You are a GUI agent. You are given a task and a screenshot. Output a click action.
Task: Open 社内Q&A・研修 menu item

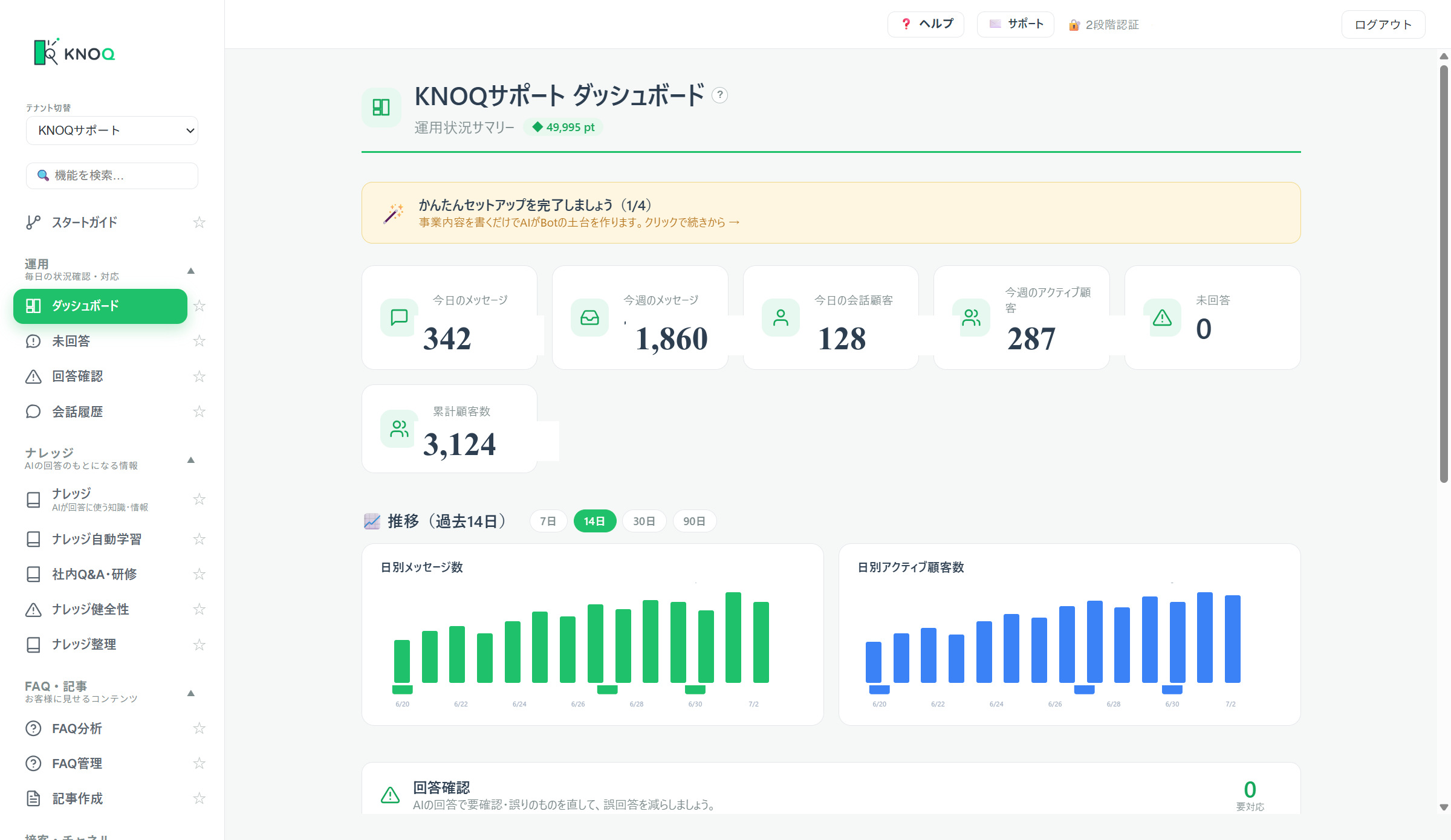(100, 574)
